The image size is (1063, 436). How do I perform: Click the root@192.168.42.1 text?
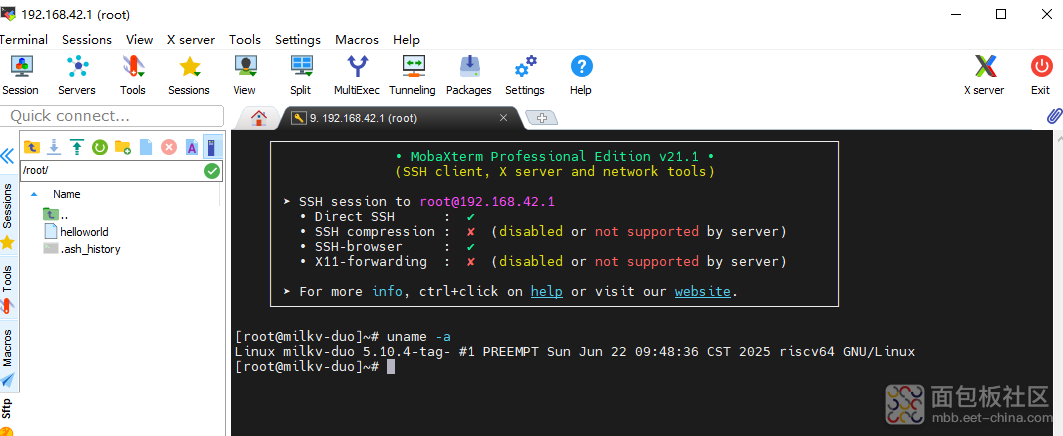(x=487, y=201)
